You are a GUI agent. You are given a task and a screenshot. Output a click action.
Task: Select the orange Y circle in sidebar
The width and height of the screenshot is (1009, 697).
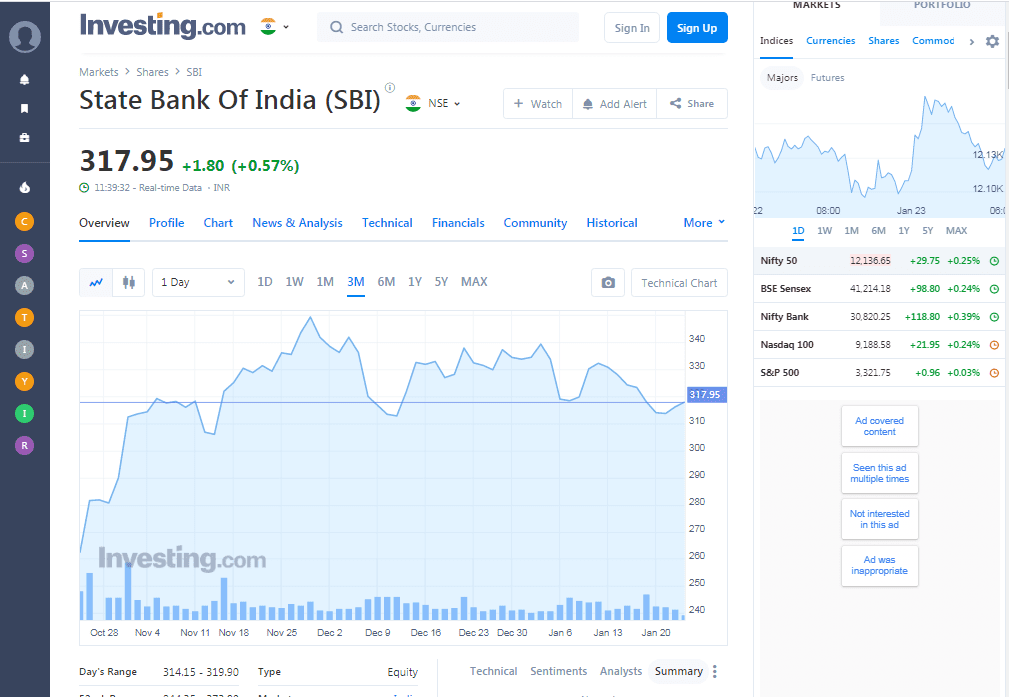24,382
